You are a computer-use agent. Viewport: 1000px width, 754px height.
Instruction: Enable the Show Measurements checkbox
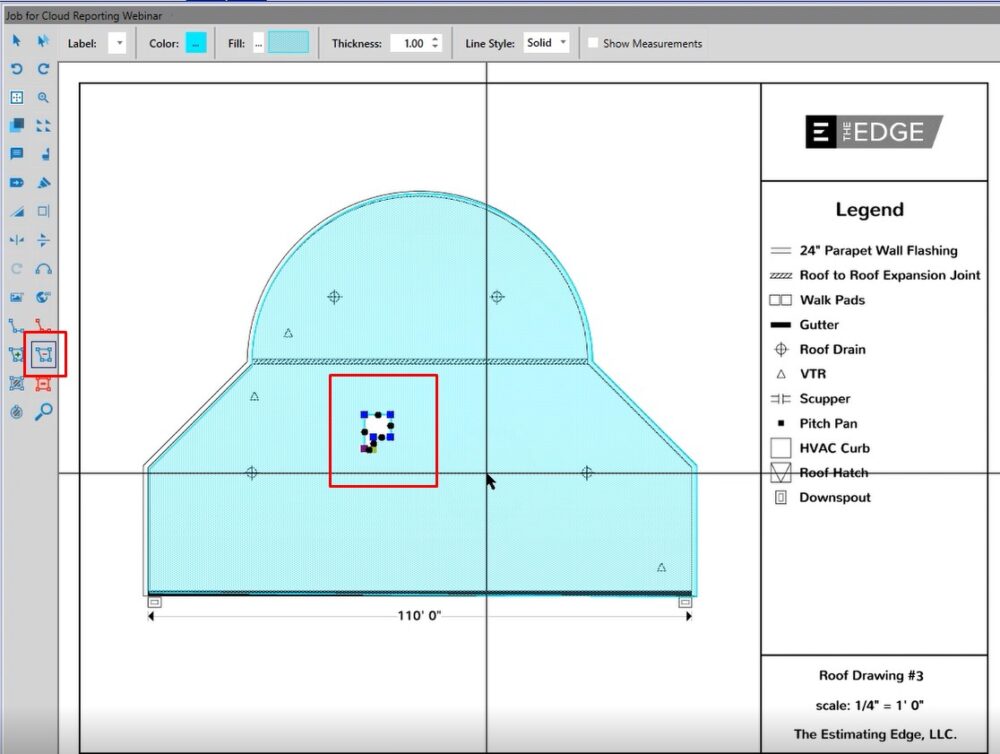(594, 43)
